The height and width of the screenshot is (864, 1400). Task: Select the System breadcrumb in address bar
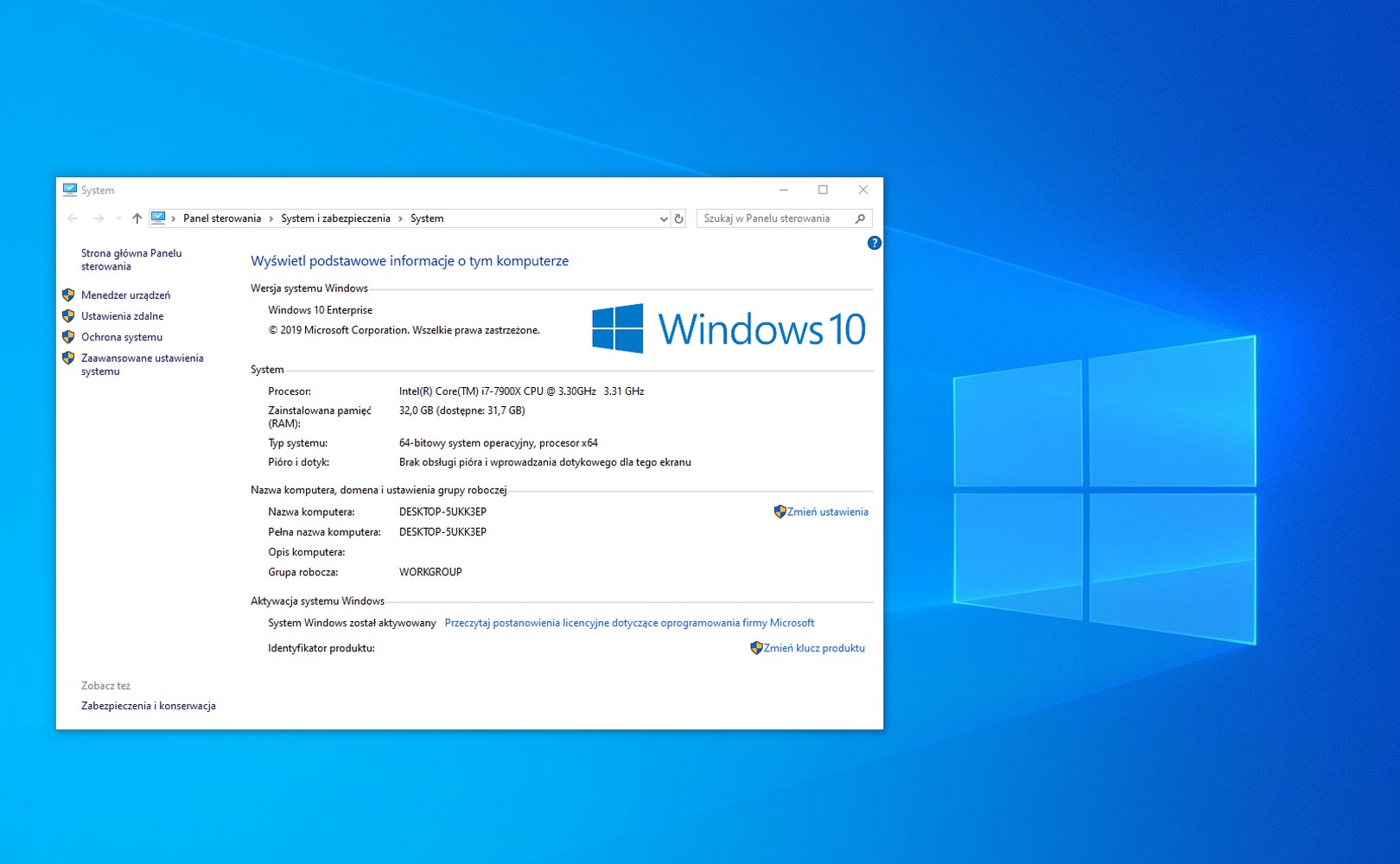(427, 219)
